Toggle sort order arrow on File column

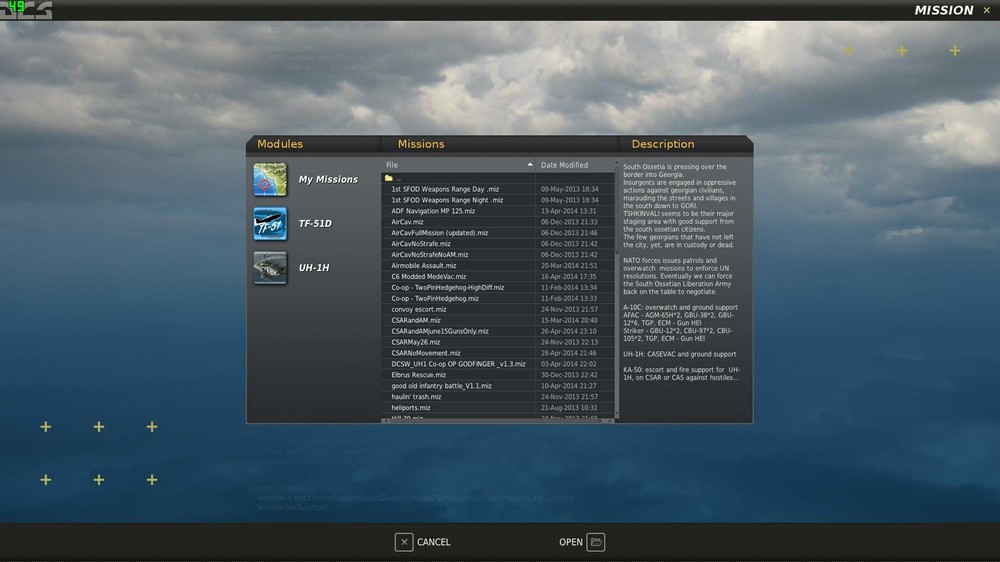point(530,165)
